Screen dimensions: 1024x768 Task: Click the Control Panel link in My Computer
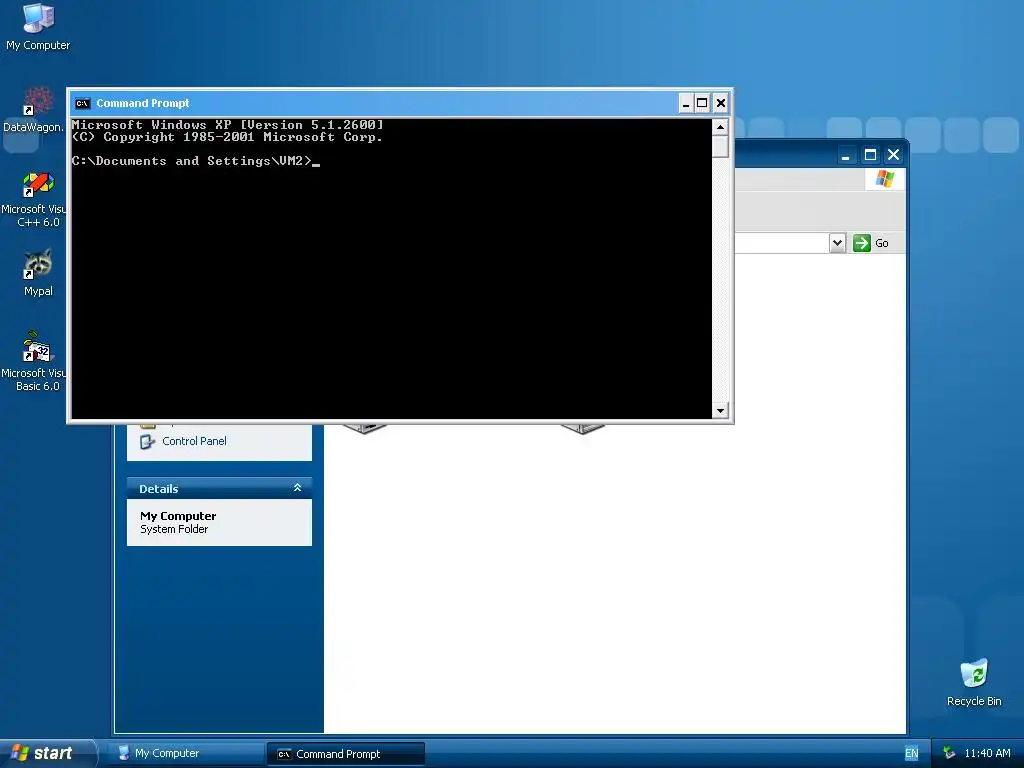[x=194, y=441]
